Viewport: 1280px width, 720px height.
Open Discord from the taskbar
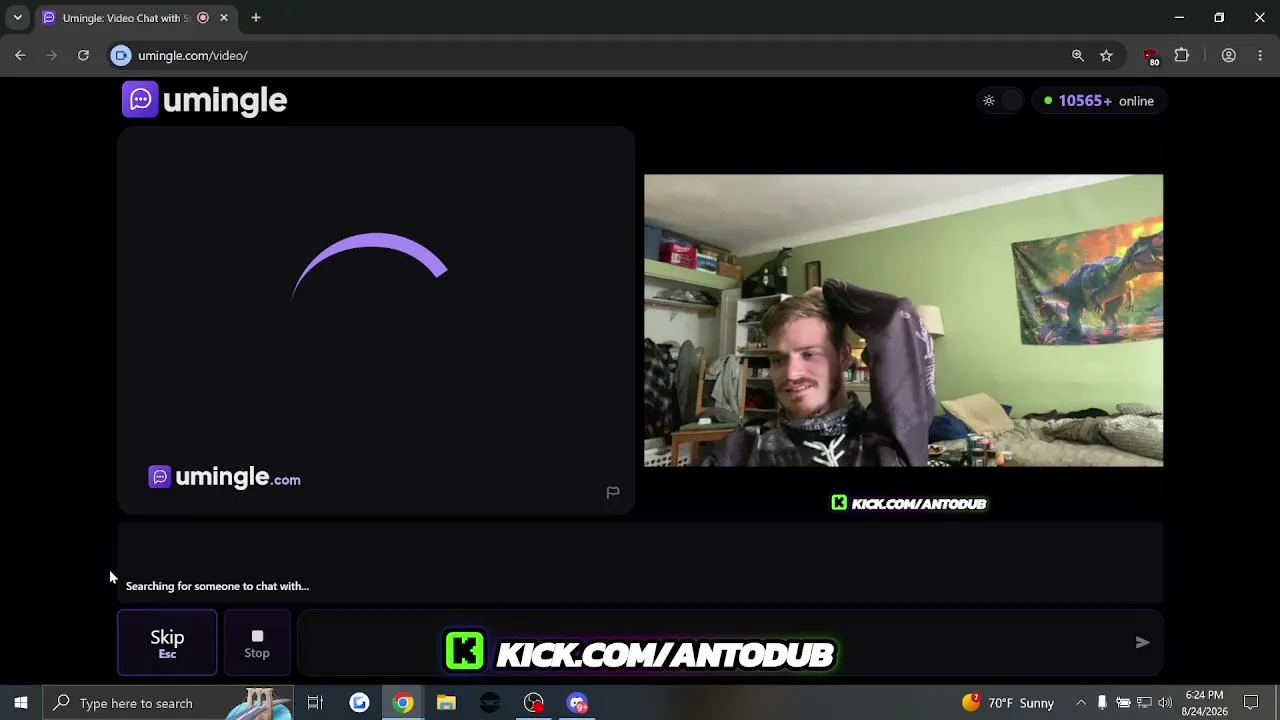(578, 703)
